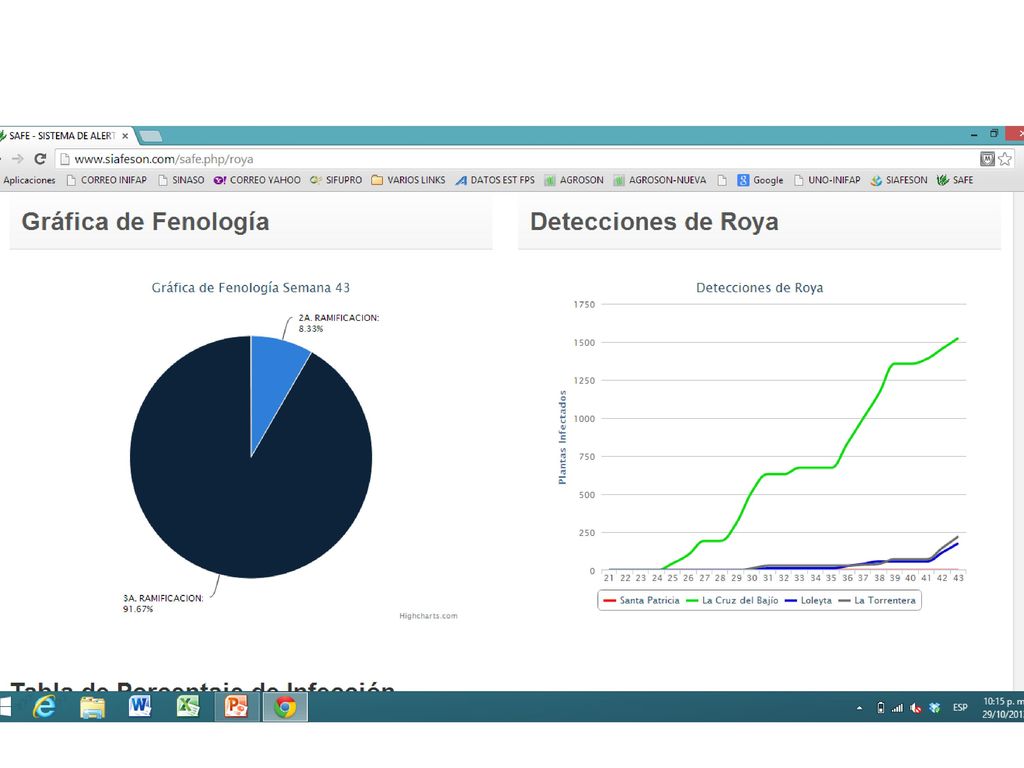Toggle Santa Patricia series in legend
The height and width of the screenshot is (768, 1024).
tap(642, 600)
